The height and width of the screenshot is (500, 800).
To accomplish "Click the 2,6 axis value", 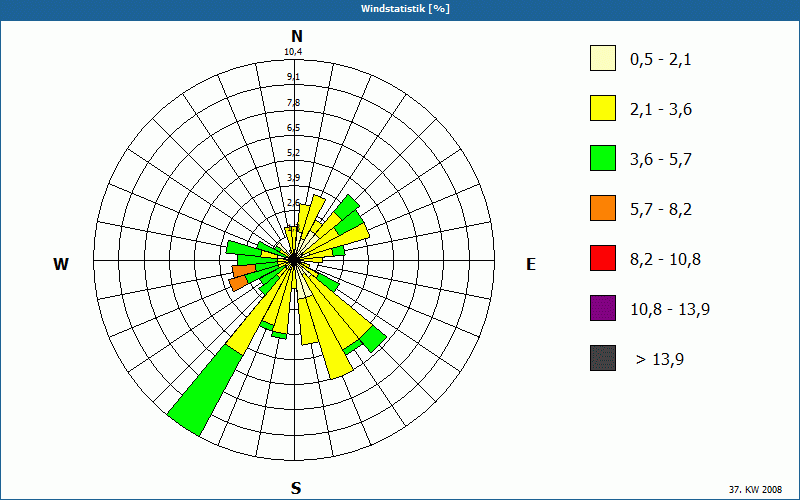I will 293,203.
